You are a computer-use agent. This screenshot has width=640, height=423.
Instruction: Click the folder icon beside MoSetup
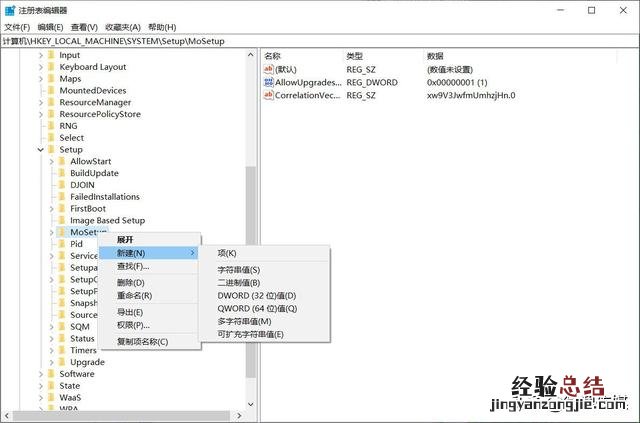click(62, 233)
